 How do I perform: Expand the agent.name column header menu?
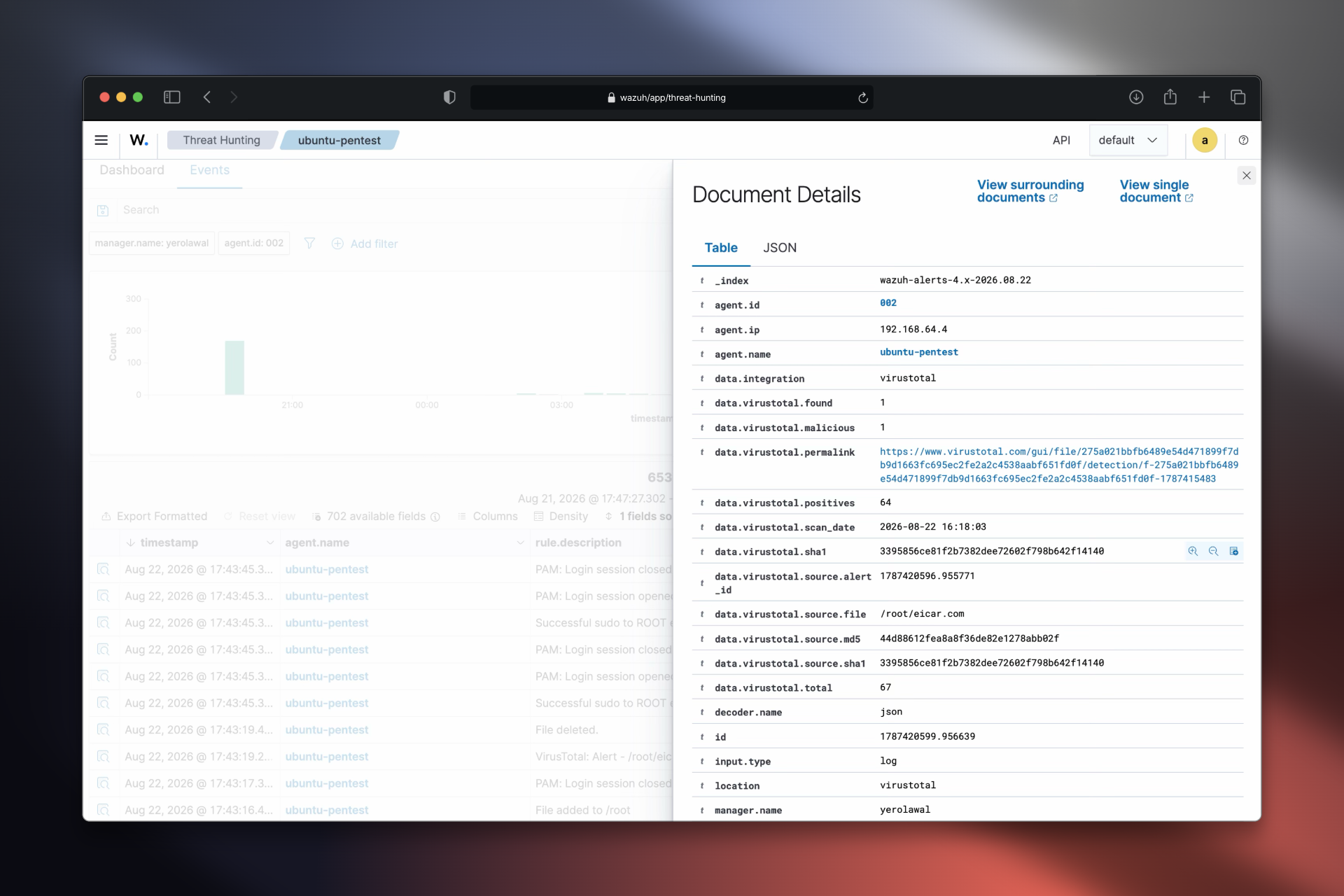point(520,542)
